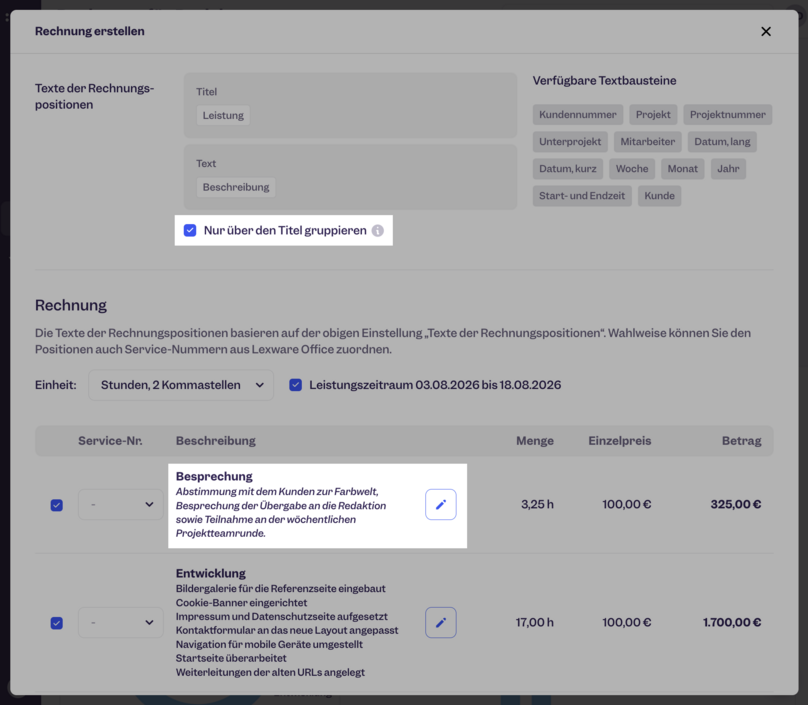Click the Verfügbare Textbausteine heading
808x705 pixels.
coord(604,80)
